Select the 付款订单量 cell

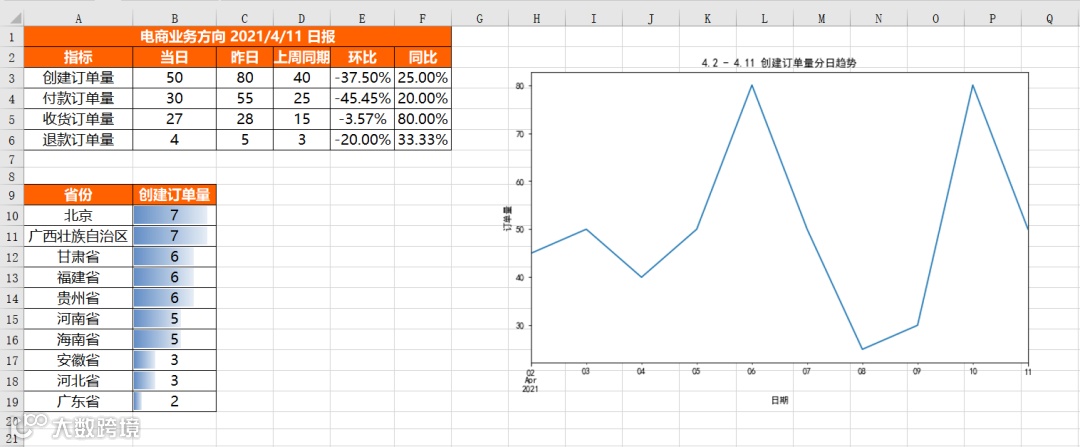tap(79, 98)
